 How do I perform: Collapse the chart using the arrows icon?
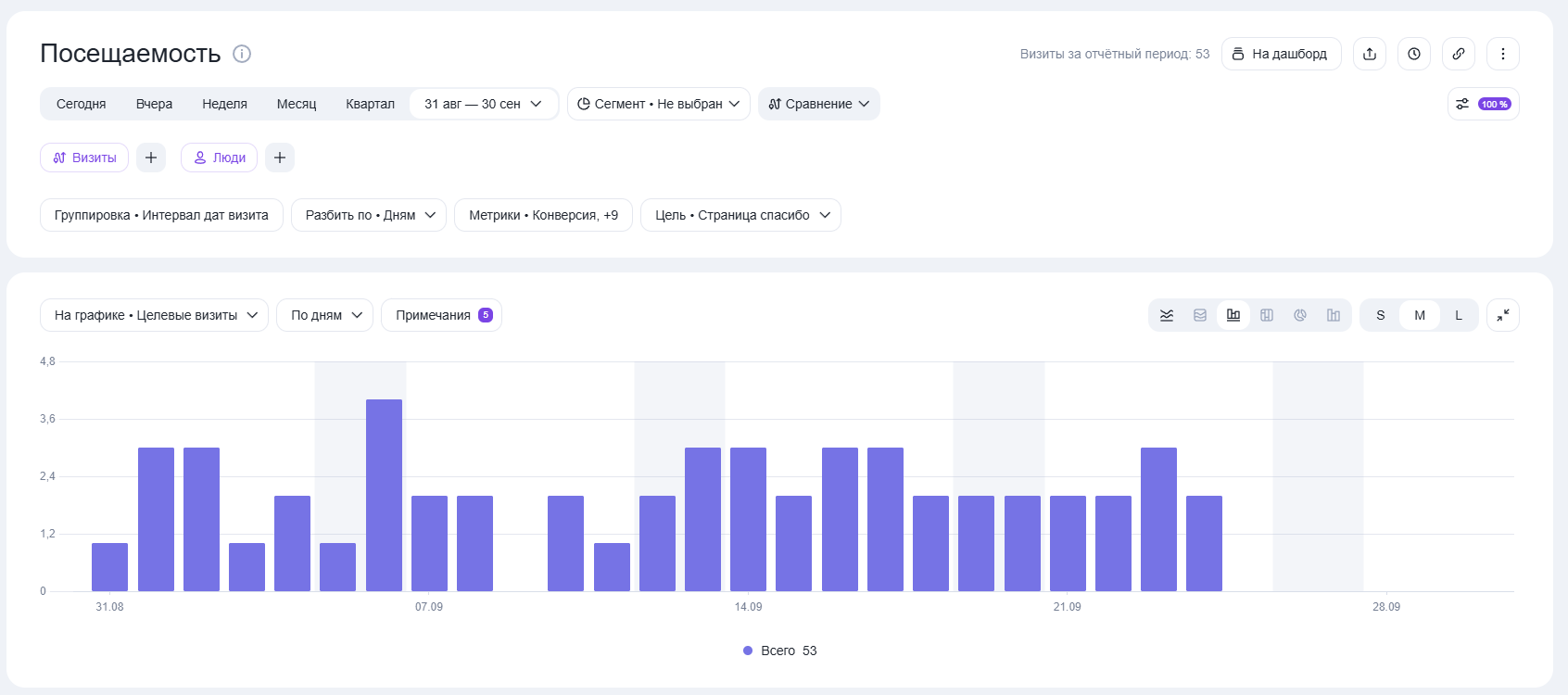pos(1503,315)
